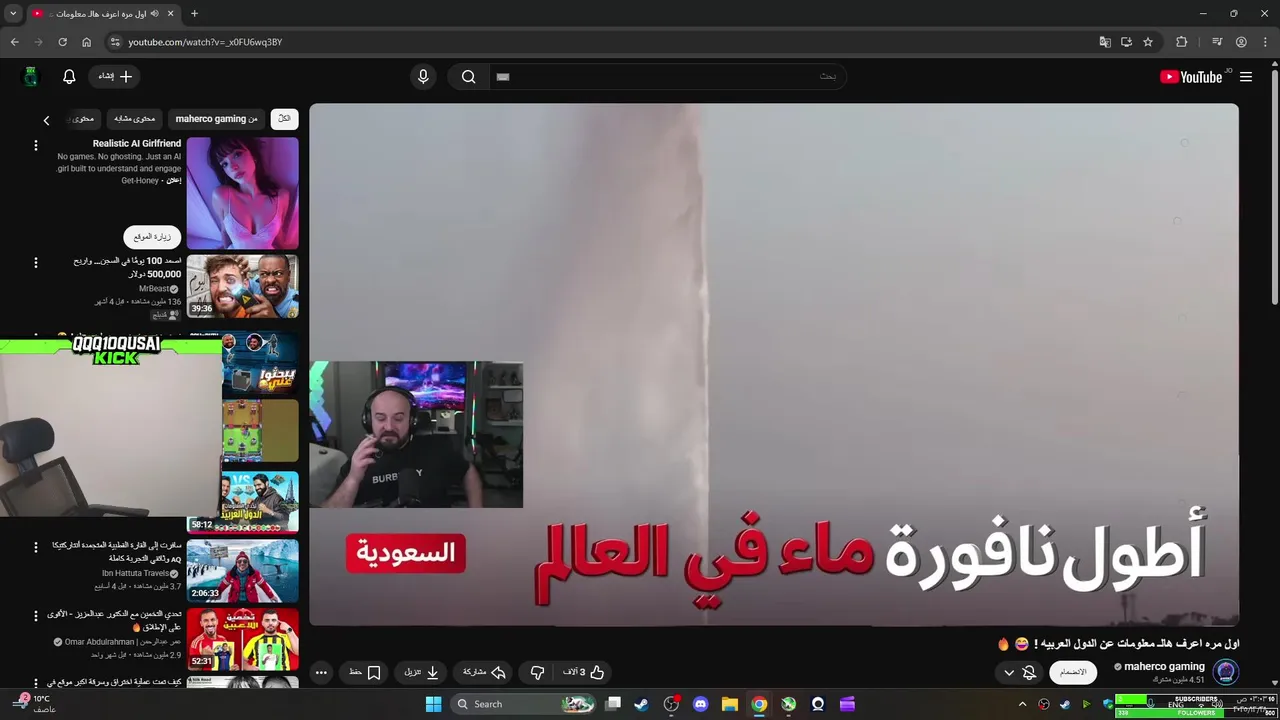Click the Join (الانضمام) button
1280x720 pixels.
[1073, 672]
